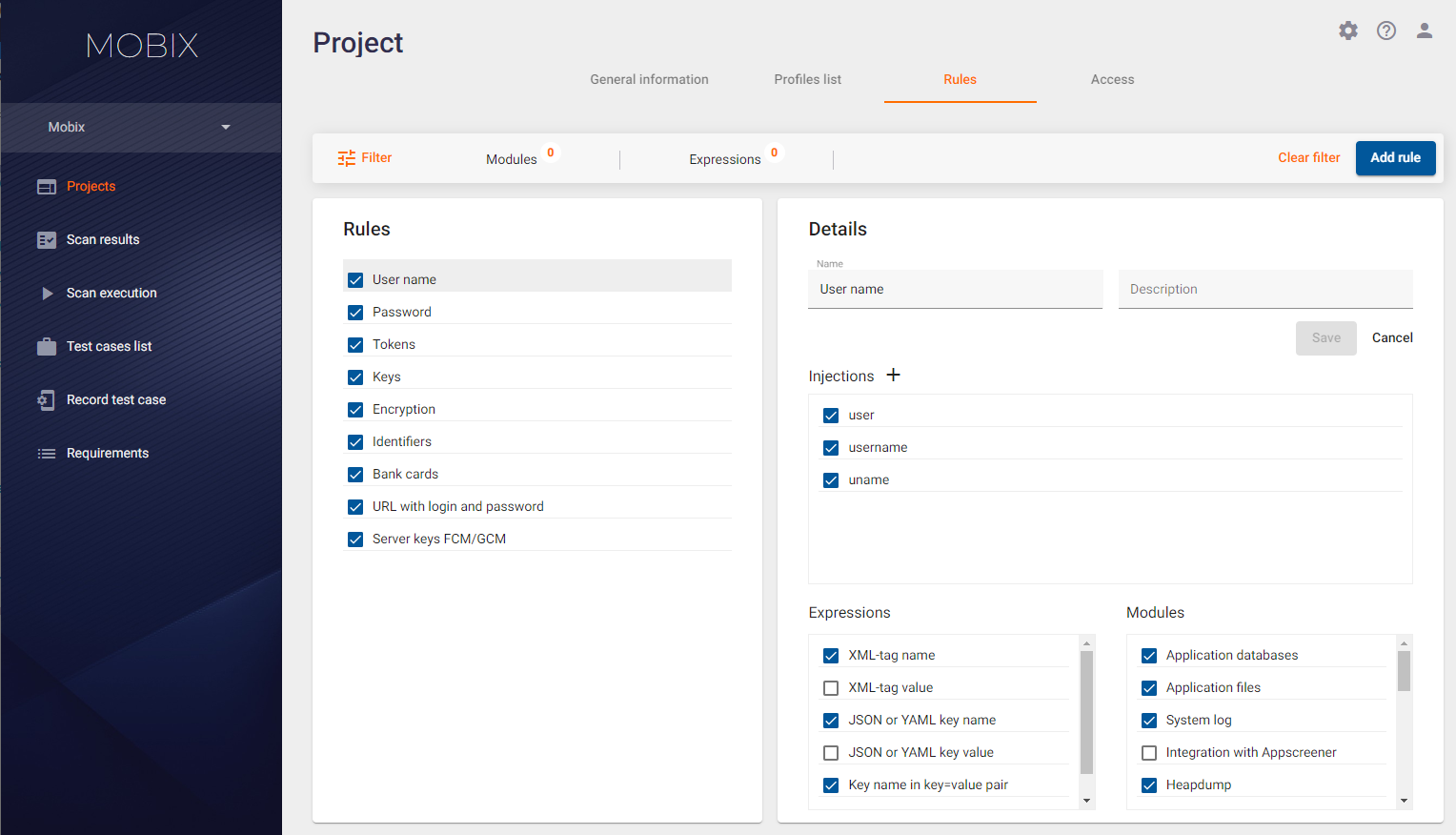Uncheck the uname injection checkbox
1456x835 pixels.
coord(831,480)
